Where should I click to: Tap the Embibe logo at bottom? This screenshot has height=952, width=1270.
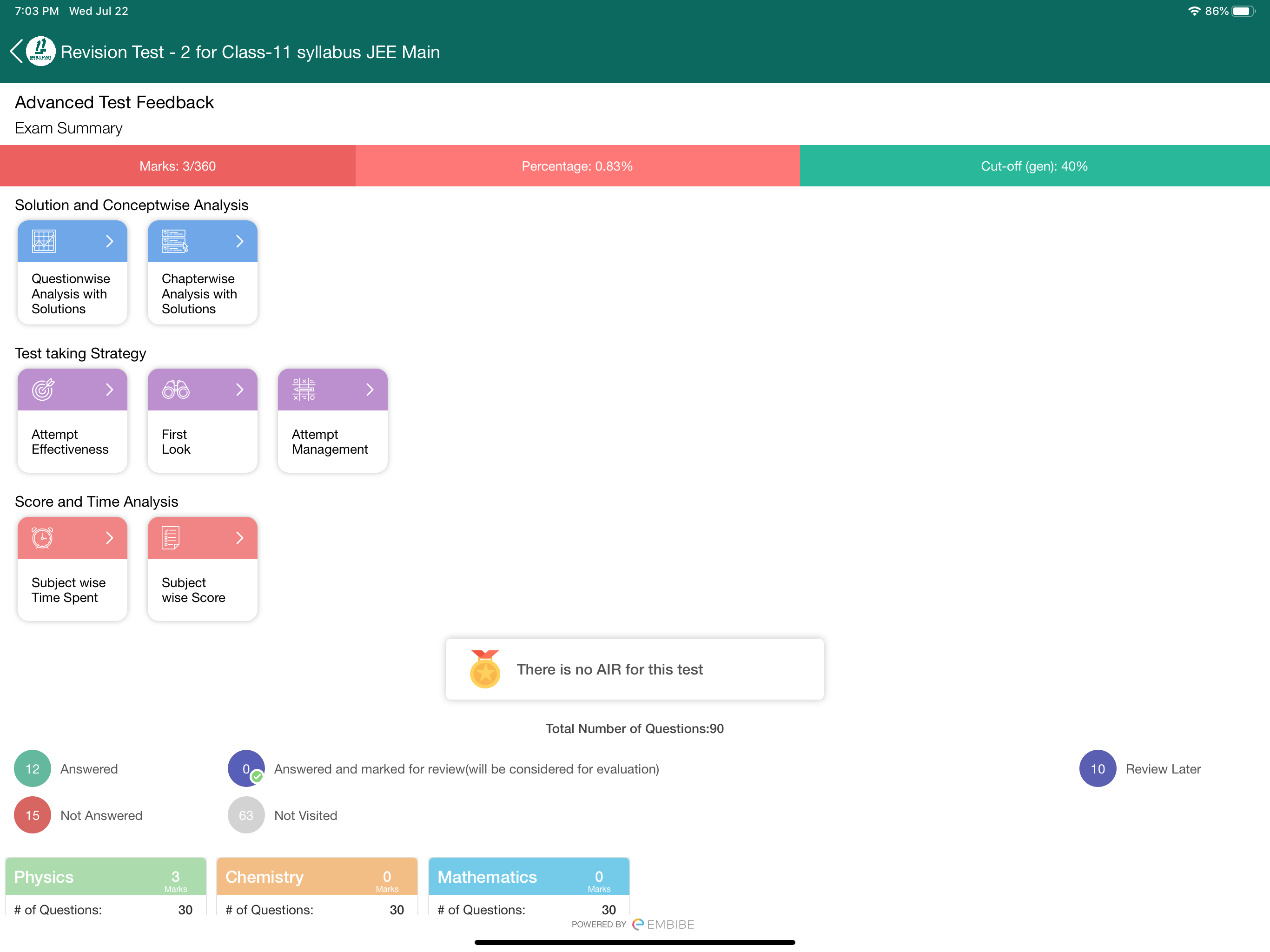(x=663, y=925)
